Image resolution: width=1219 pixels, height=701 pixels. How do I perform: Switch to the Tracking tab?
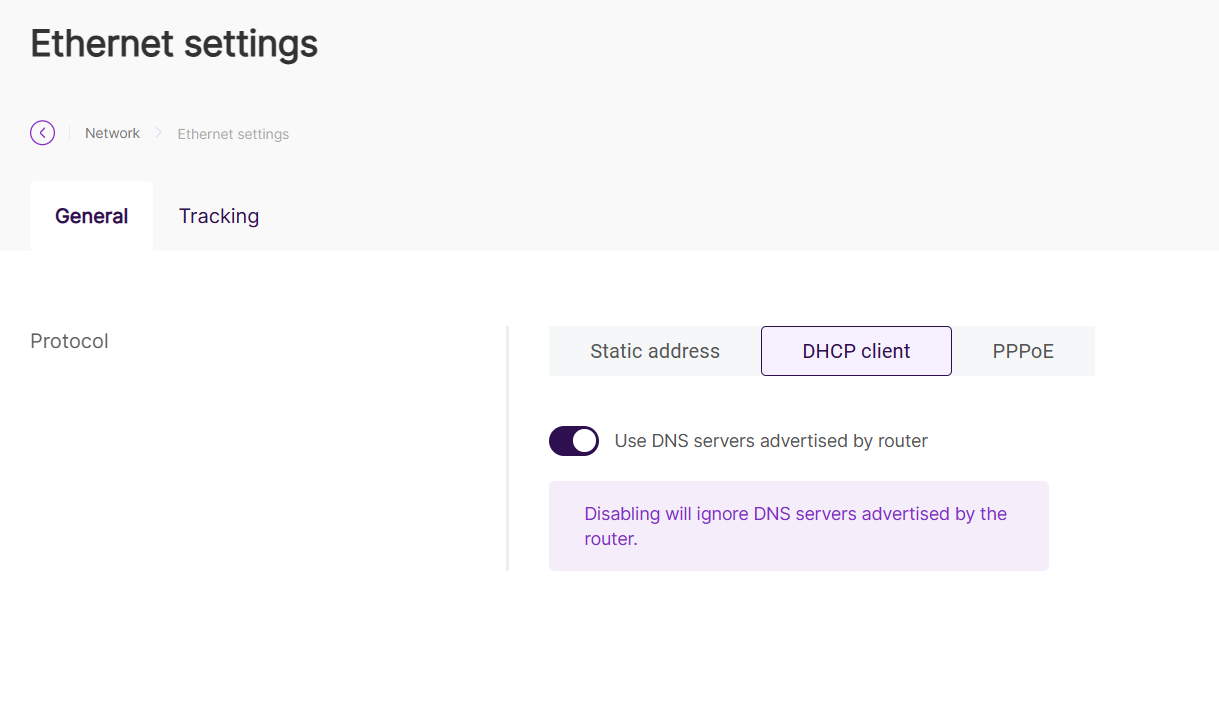(x=219, y=215)
